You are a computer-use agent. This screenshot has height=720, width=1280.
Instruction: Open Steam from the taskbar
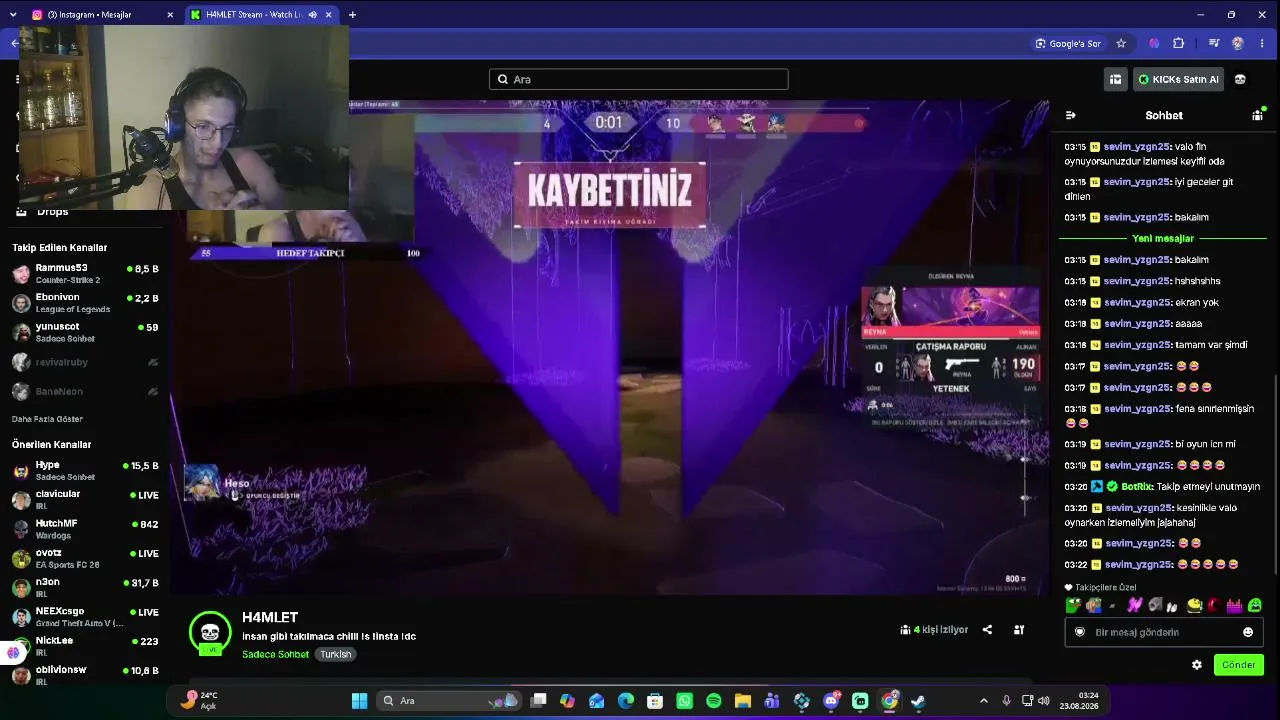coord(918,701)
